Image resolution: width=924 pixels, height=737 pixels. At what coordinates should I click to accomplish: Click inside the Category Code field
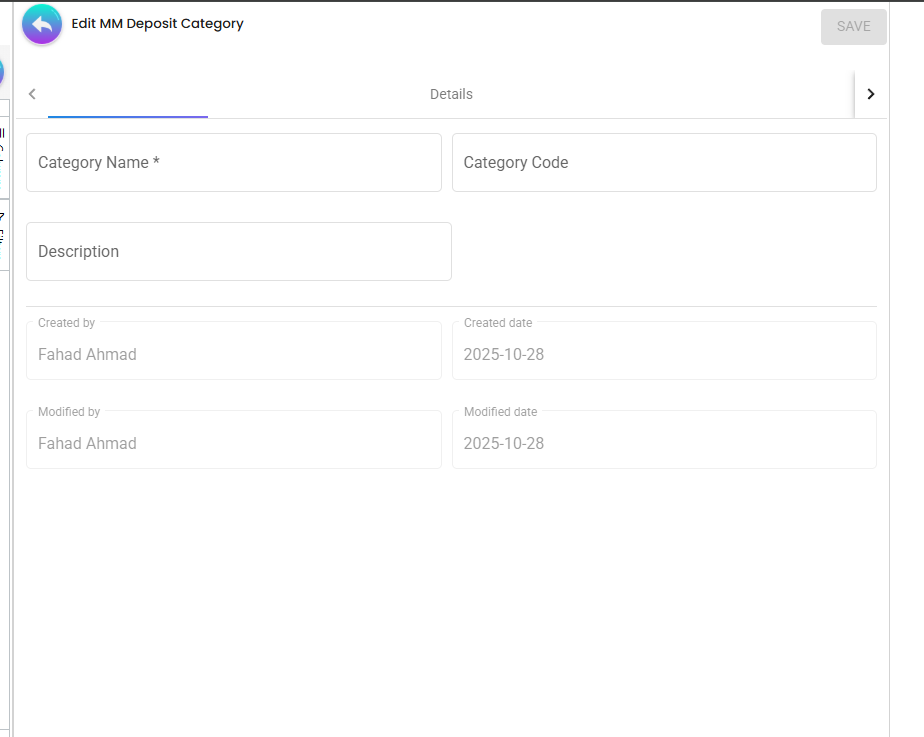pos(664,162)
